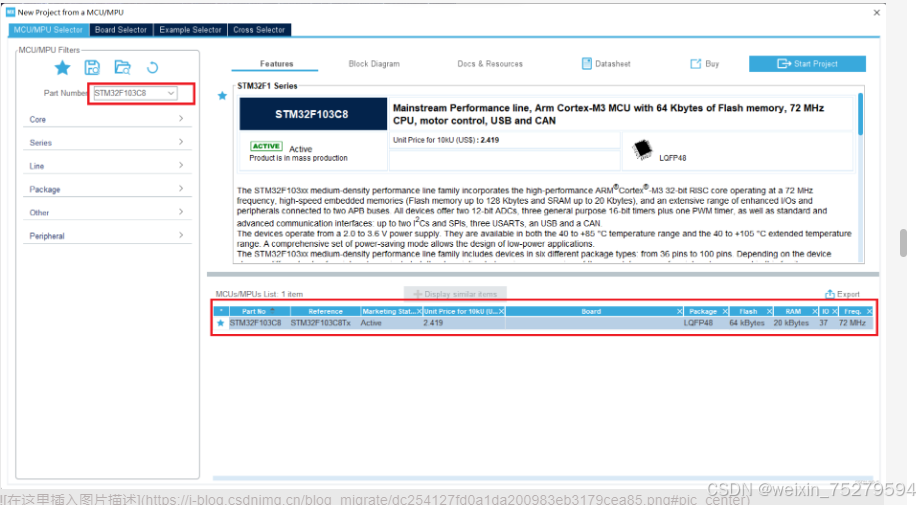Viewport: 920px width, 505px height.
Task: Click the star column header
Action: click(221, 311)
